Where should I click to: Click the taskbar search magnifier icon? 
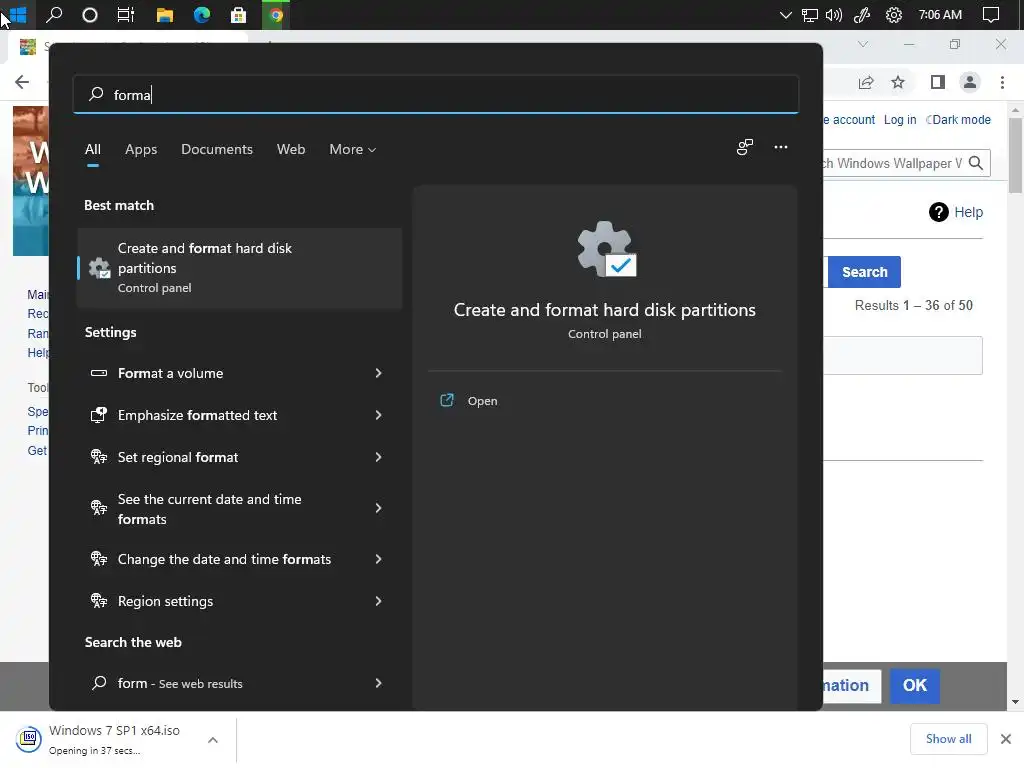[54, 14]
